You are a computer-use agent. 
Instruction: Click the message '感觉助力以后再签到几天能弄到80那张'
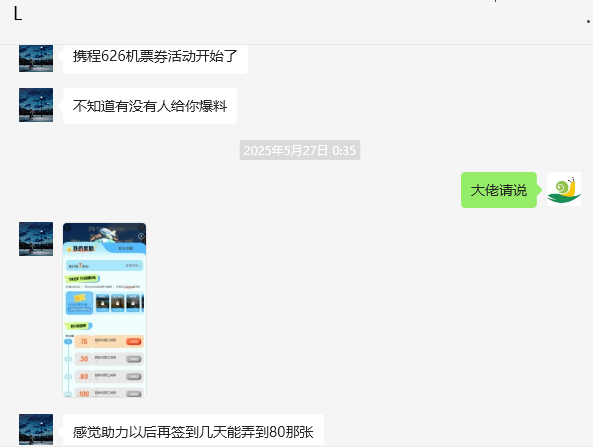pyautogui.click(x=193, y=431)
